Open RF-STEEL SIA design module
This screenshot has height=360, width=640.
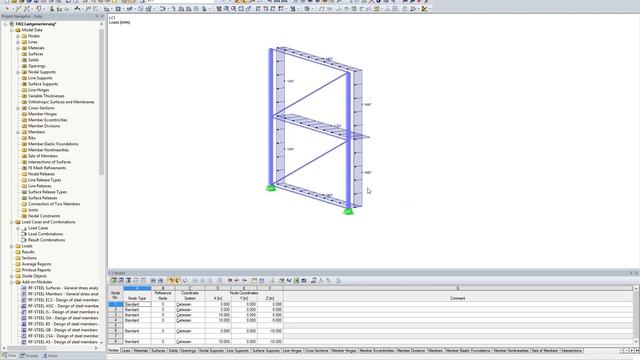click(63, 318)
